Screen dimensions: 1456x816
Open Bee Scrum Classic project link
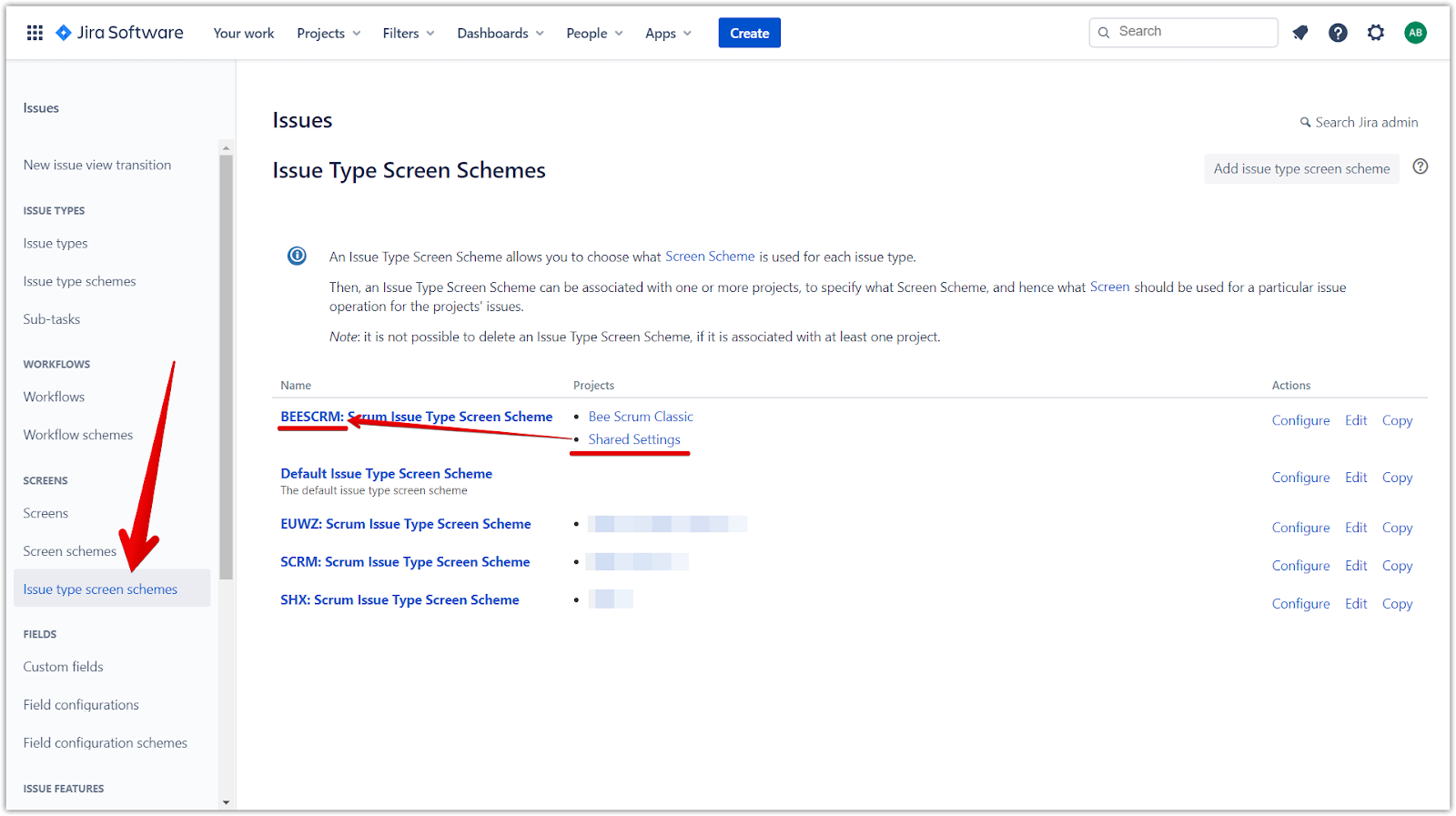[641, 417]
